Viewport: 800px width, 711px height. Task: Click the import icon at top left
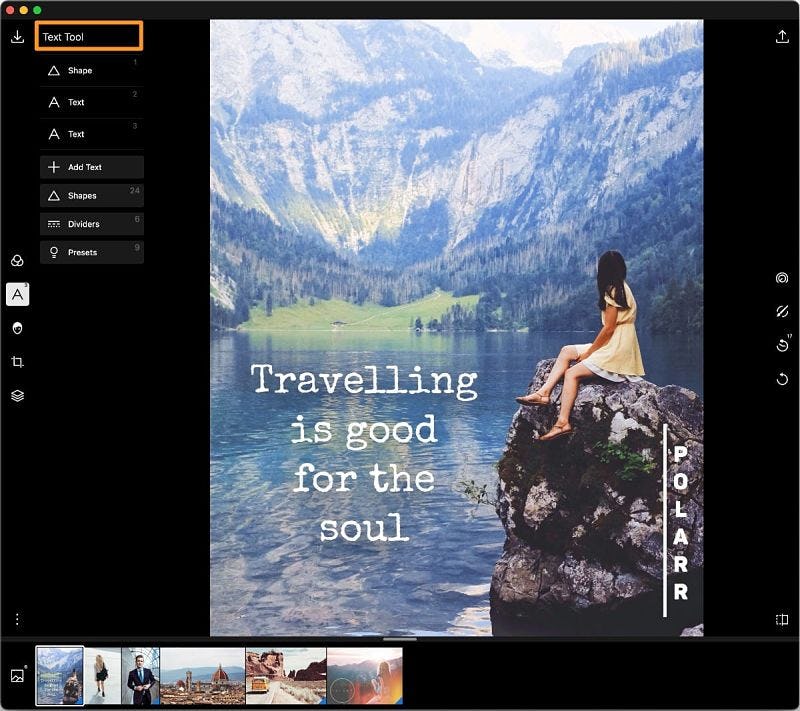(19, 36)
